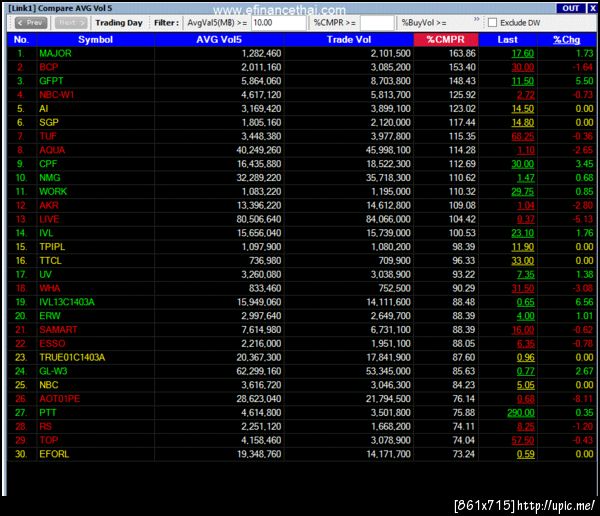Select the AI symbol
Screen dimensions: 600x516
click(44, 109)
